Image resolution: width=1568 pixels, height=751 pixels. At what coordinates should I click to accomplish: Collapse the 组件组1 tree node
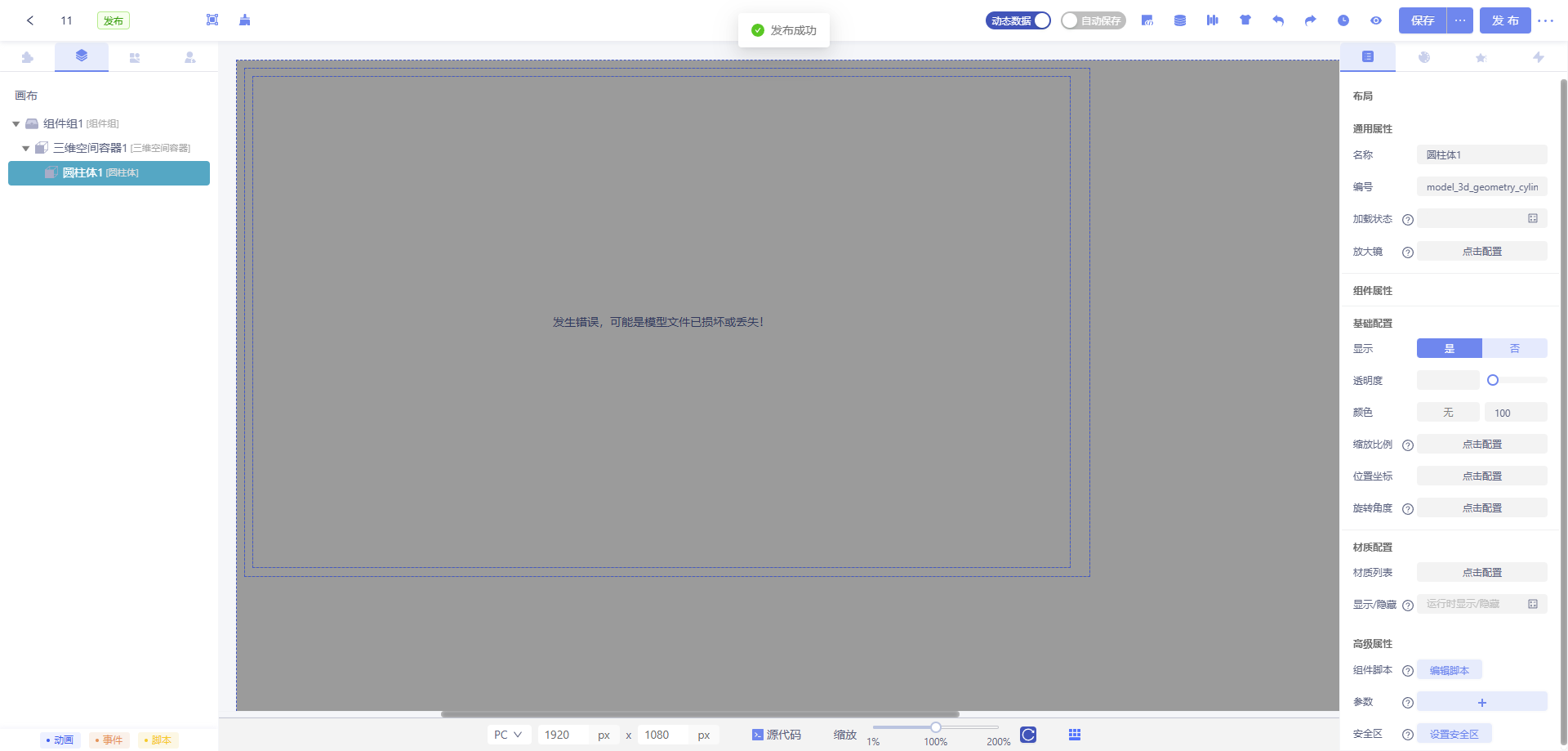point(16,124)
